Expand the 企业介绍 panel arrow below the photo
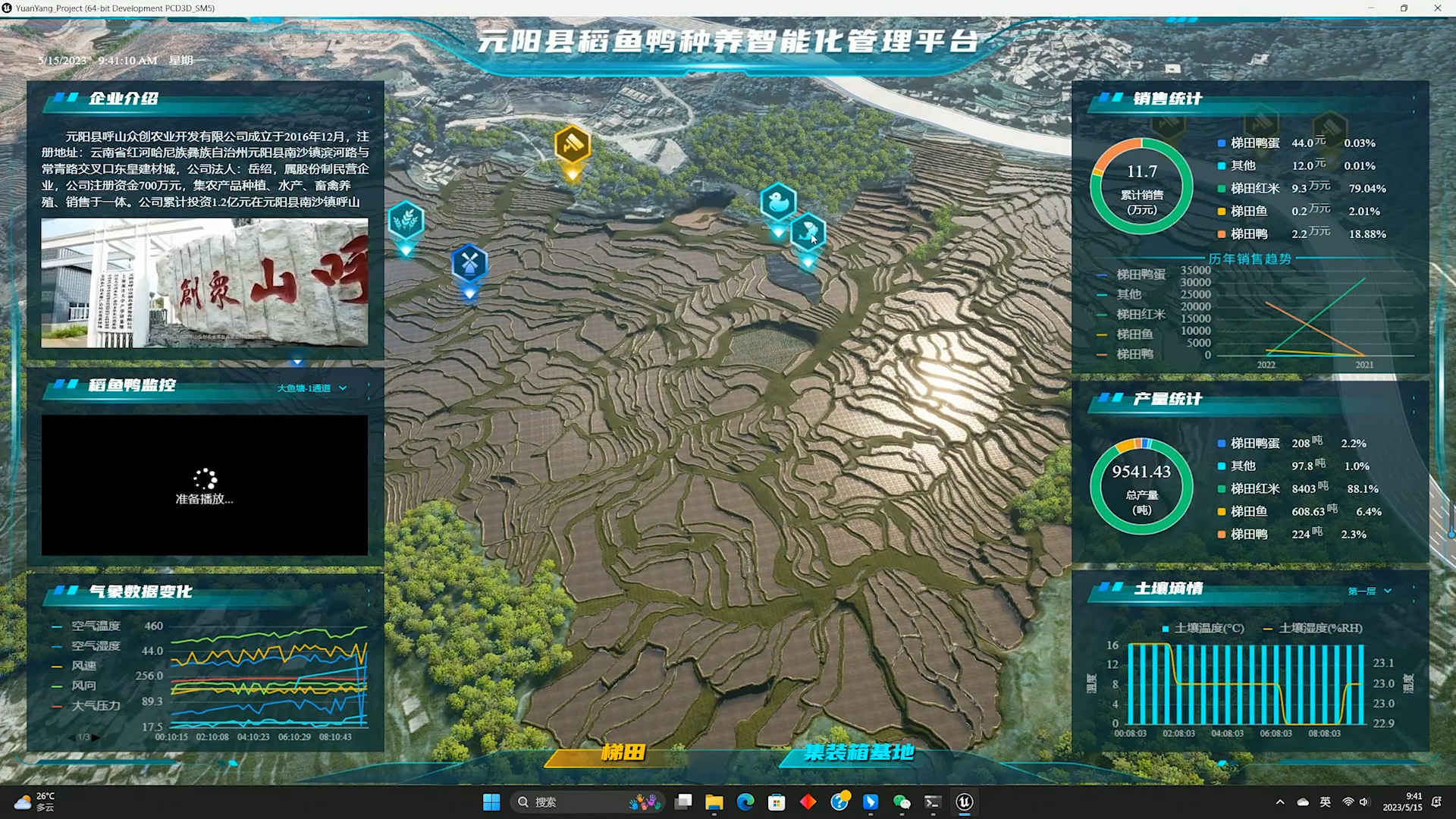 (x=297, y=362)
